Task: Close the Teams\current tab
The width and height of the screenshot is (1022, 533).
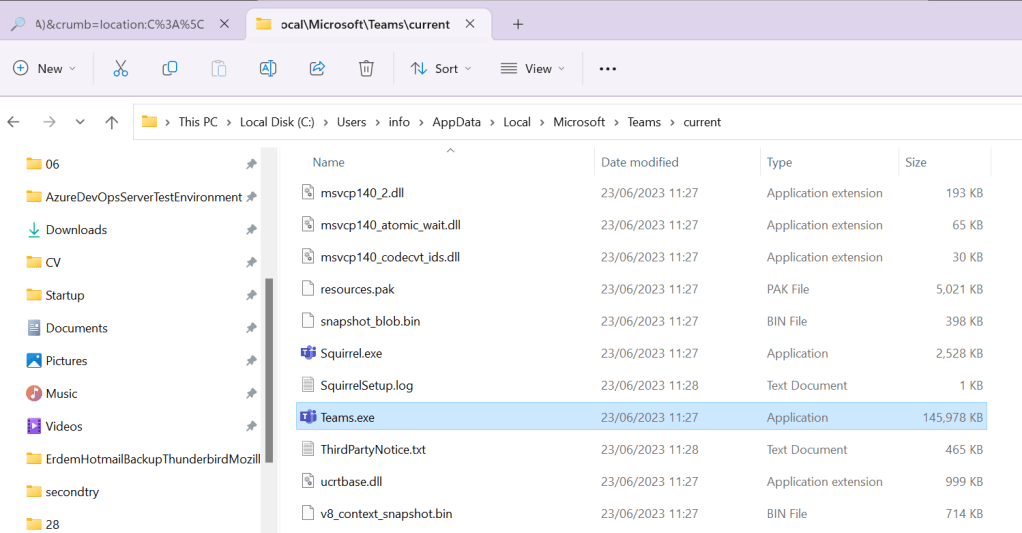Action: 470,24
